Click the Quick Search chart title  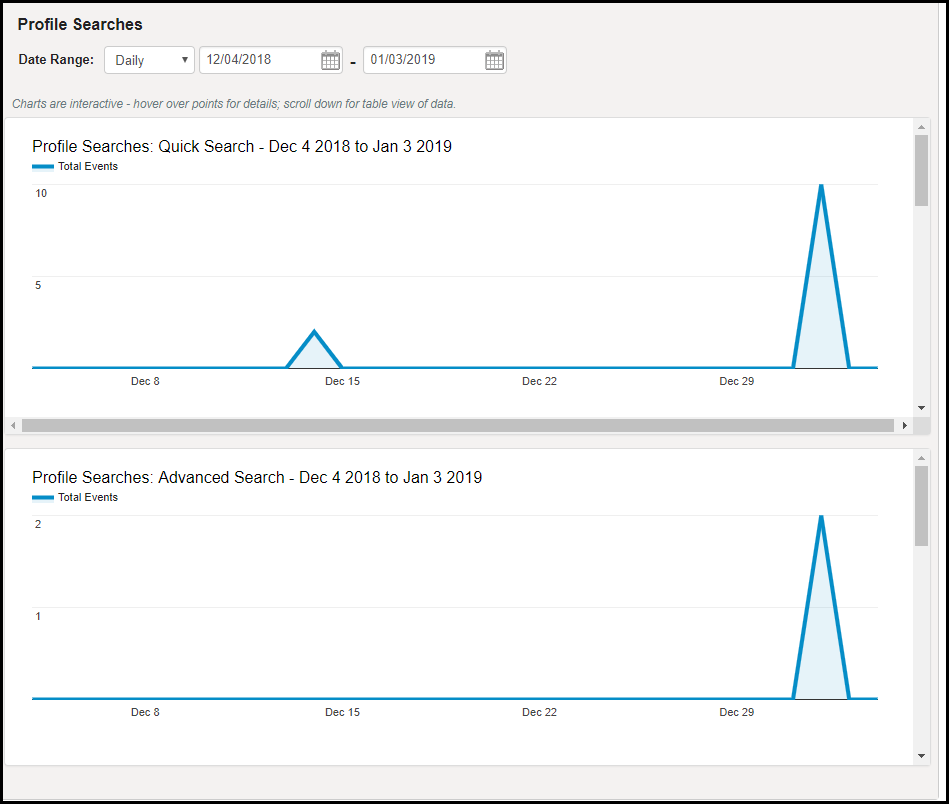point(242,147)
